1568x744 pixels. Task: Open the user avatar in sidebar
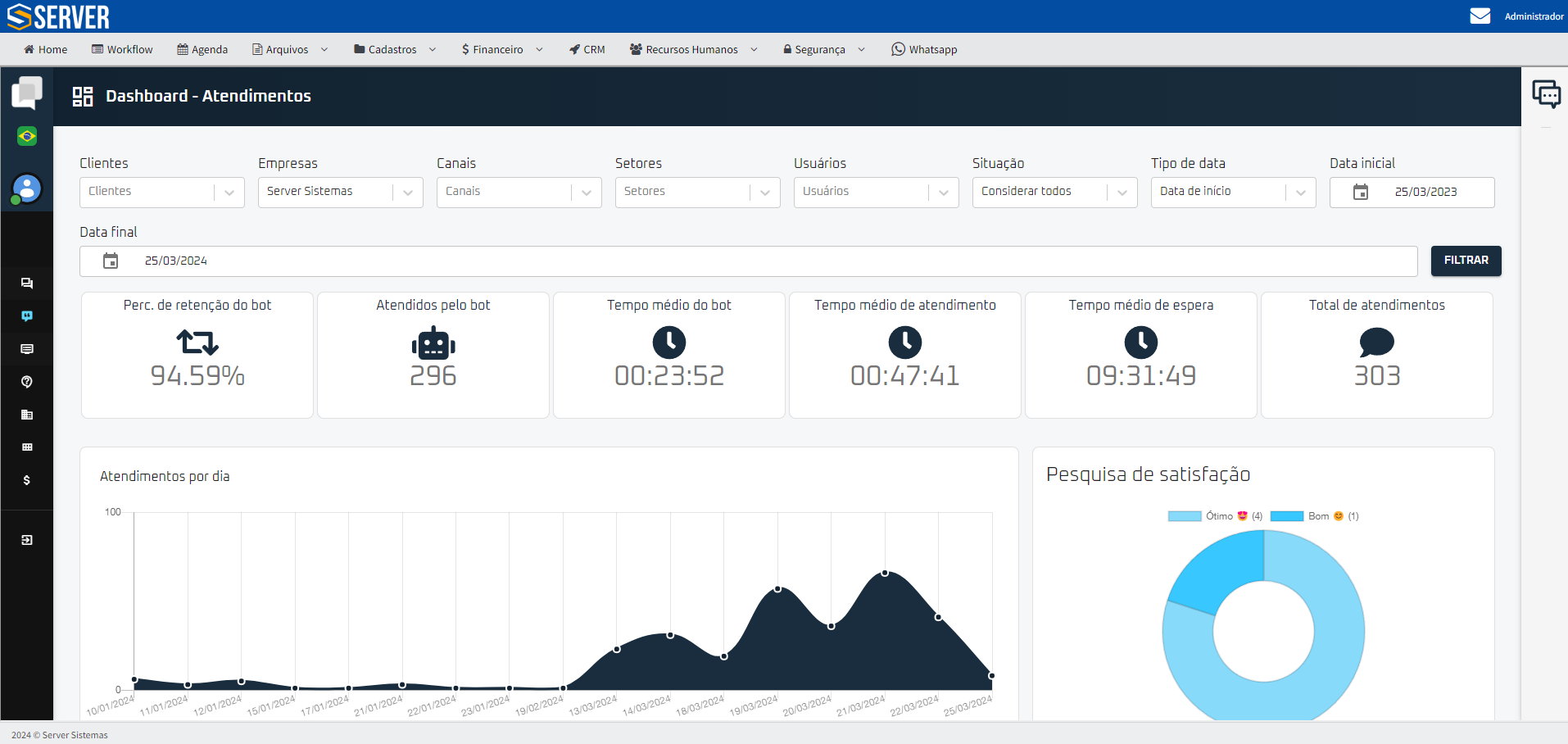[27, 188]
